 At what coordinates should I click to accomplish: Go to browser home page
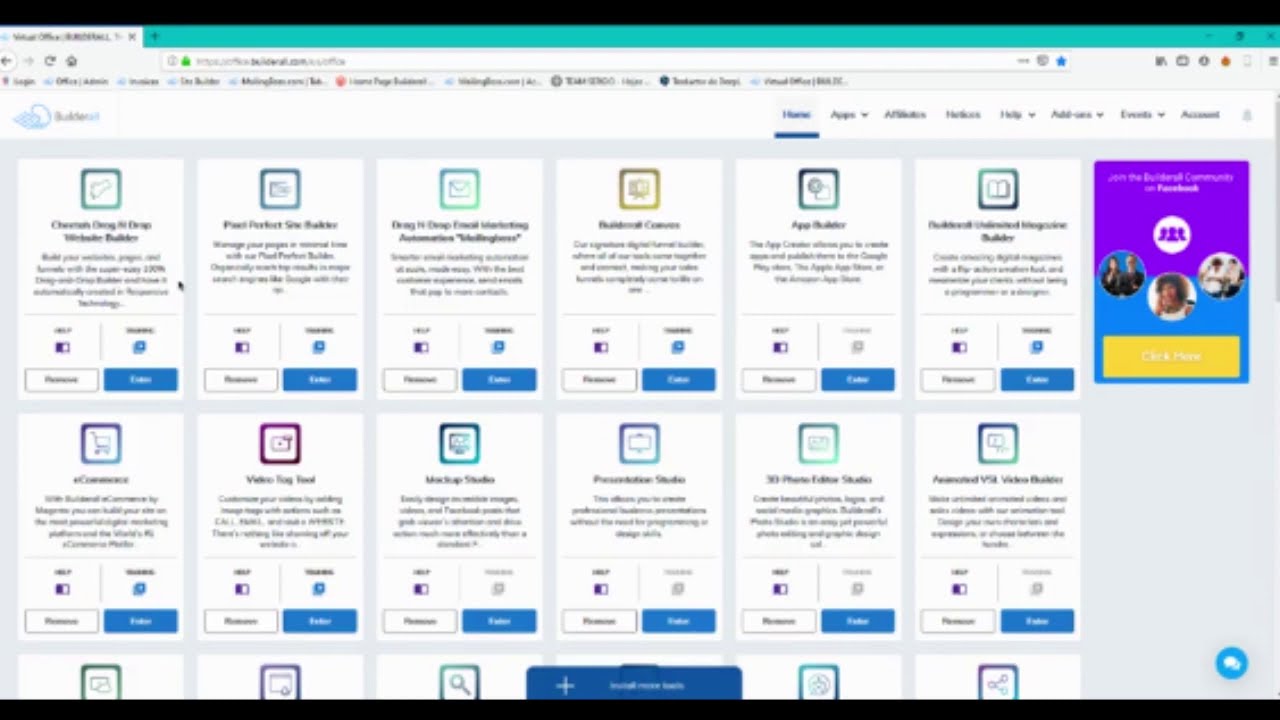point(71,61)
